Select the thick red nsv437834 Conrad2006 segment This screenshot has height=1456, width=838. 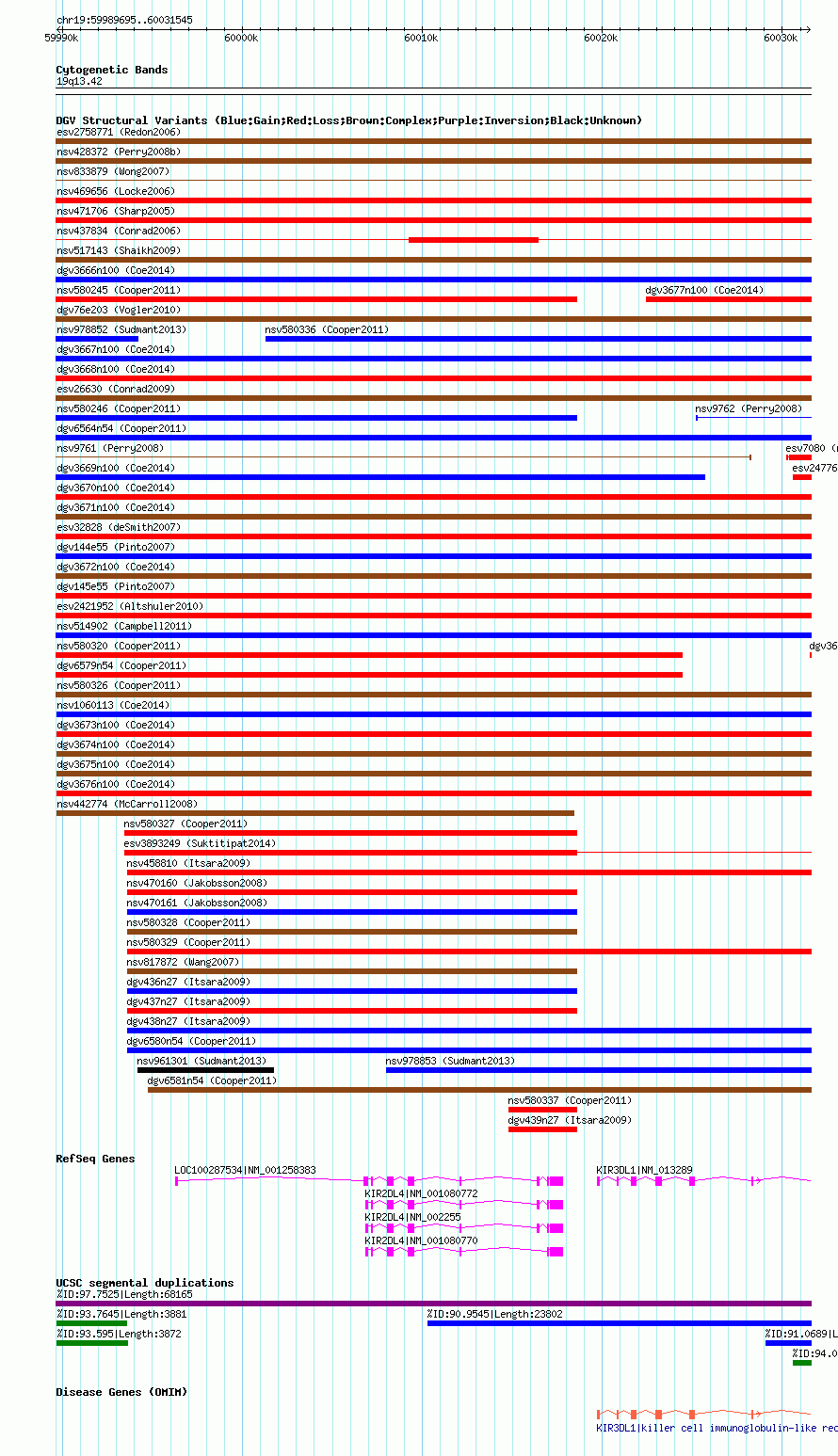[474, 240]
